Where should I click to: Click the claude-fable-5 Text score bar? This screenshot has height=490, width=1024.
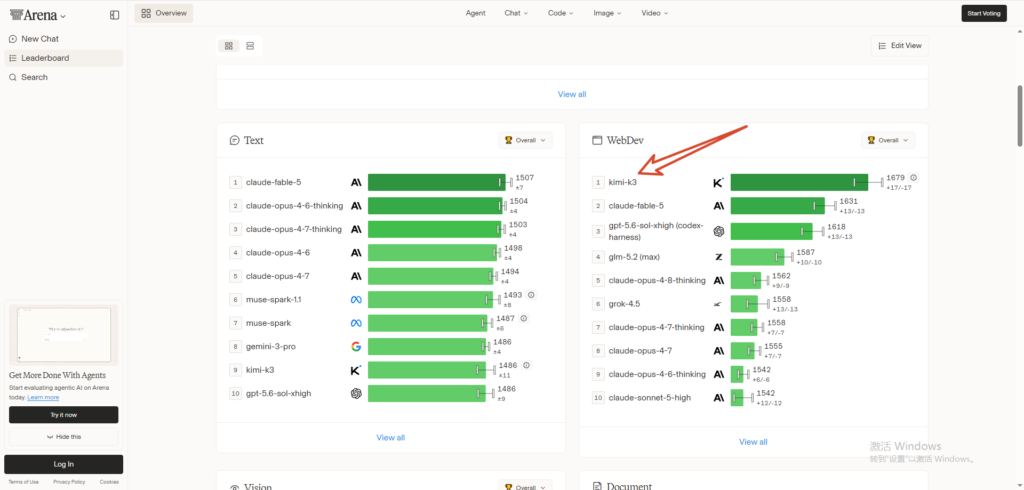click(x=436, y=182)
